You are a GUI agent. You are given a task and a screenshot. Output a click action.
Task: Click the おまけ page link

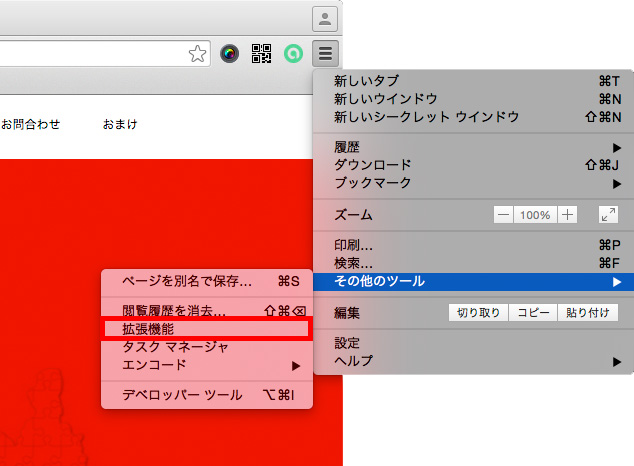coord(120,124)
